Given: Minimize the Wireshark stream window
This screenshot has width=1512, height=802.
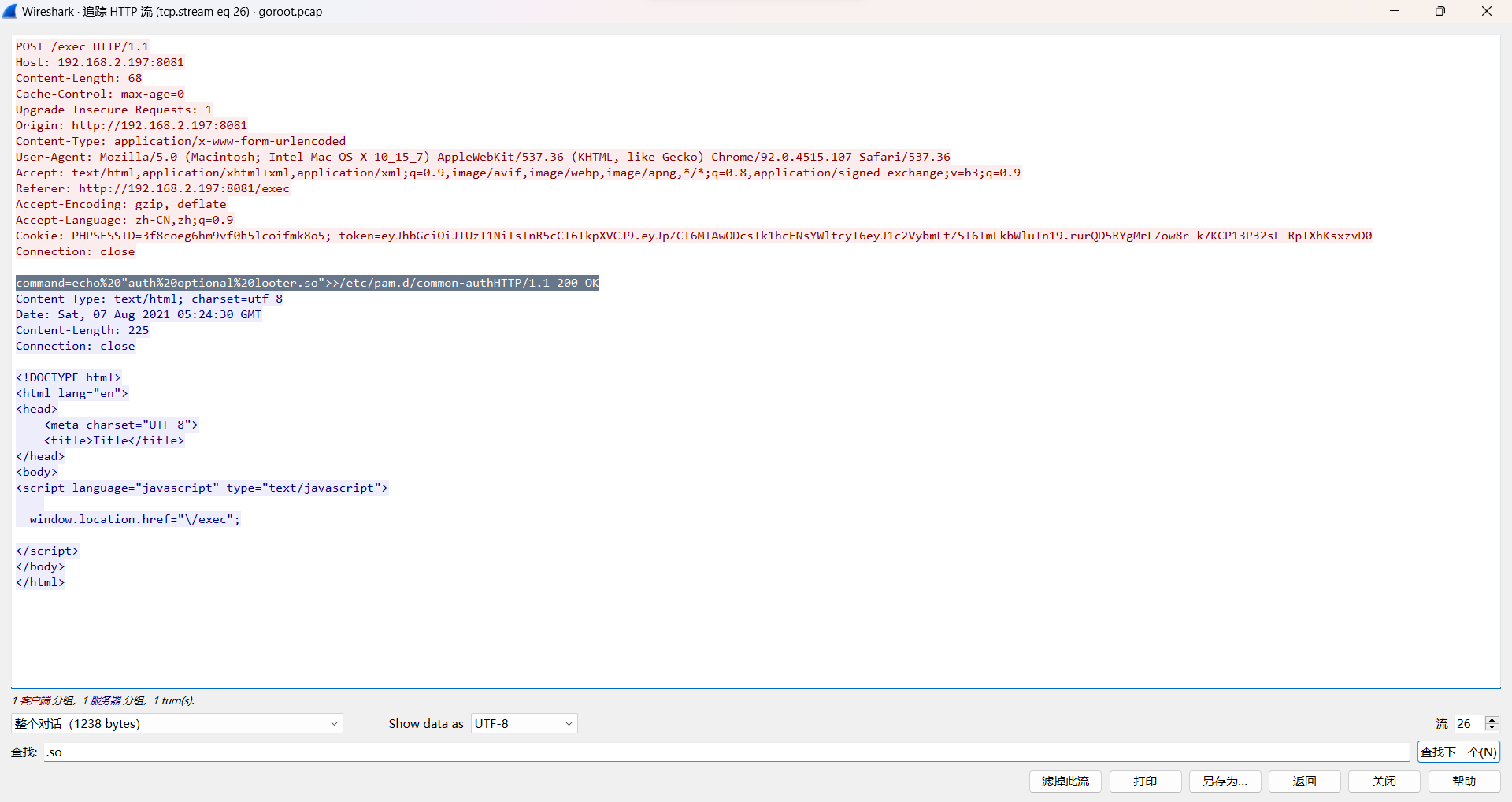Looking at the screenshot, I should click(1395, 11).
